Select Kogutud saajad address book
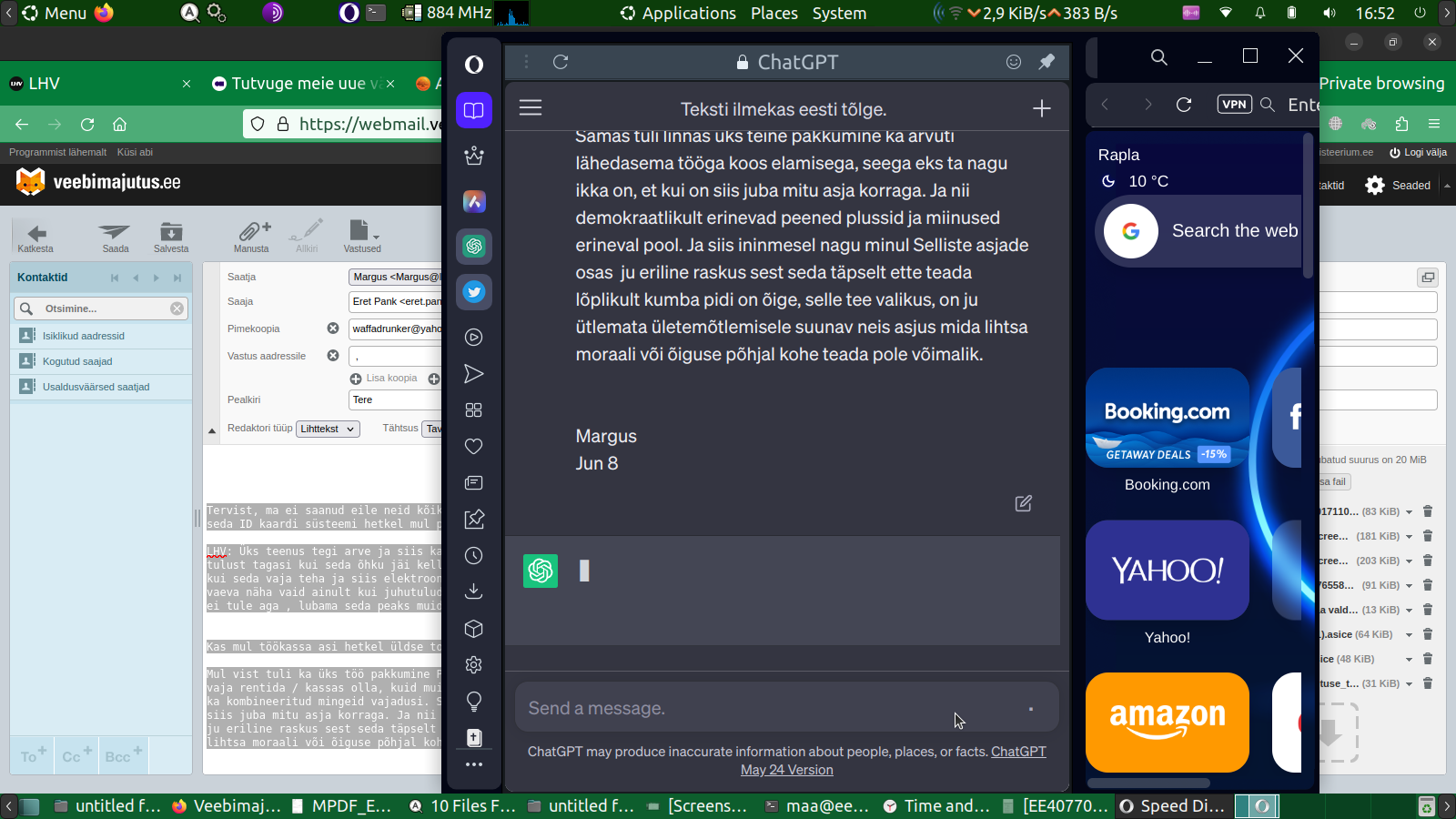 coord(101,361)
